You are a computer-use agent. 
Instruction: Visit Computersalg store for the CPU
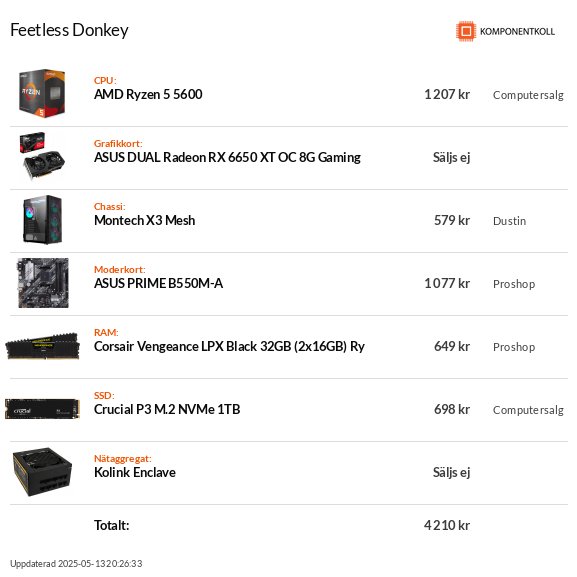pos(528,95)
